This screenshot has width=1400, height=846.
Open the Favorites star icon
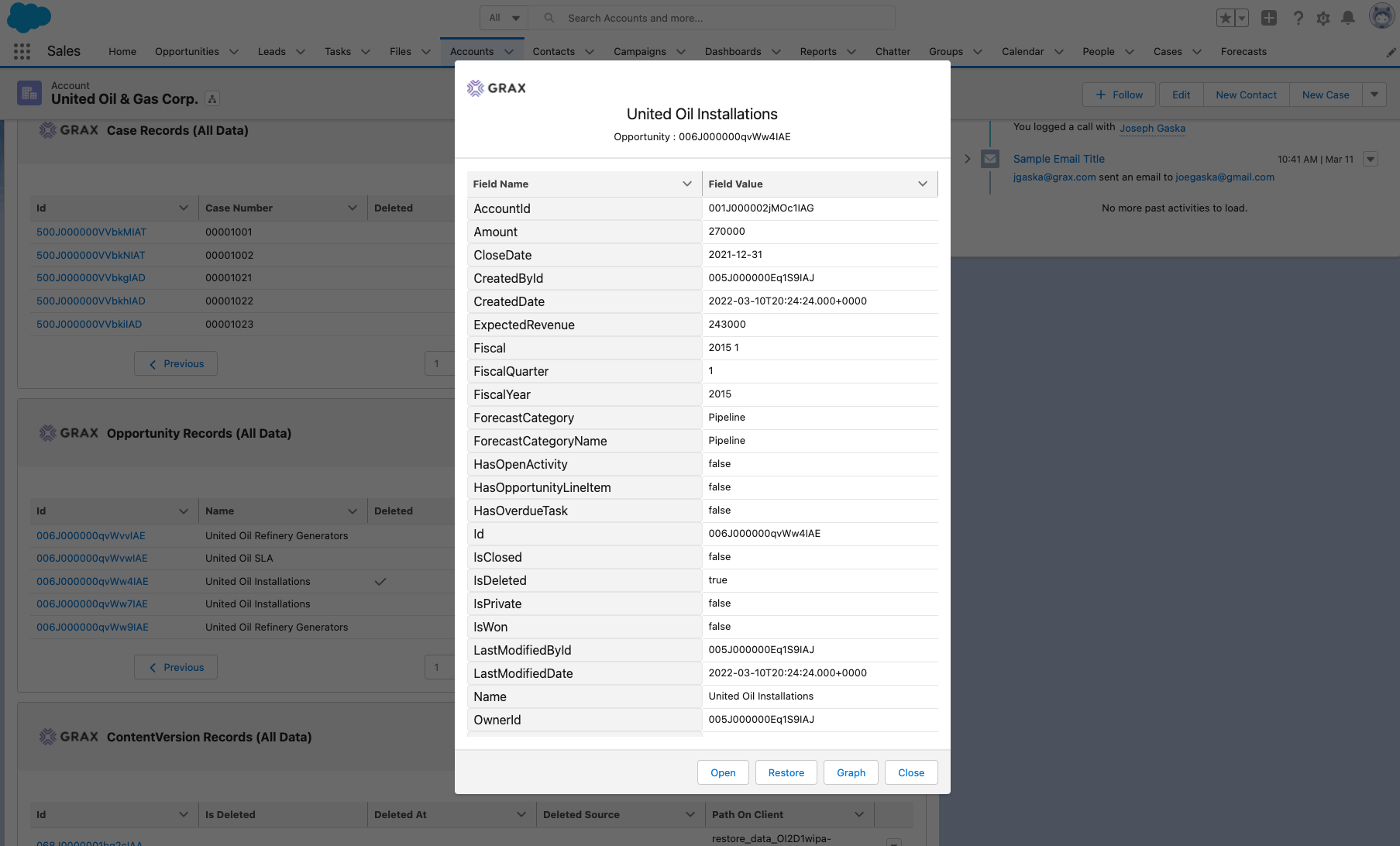point(1225,18)
